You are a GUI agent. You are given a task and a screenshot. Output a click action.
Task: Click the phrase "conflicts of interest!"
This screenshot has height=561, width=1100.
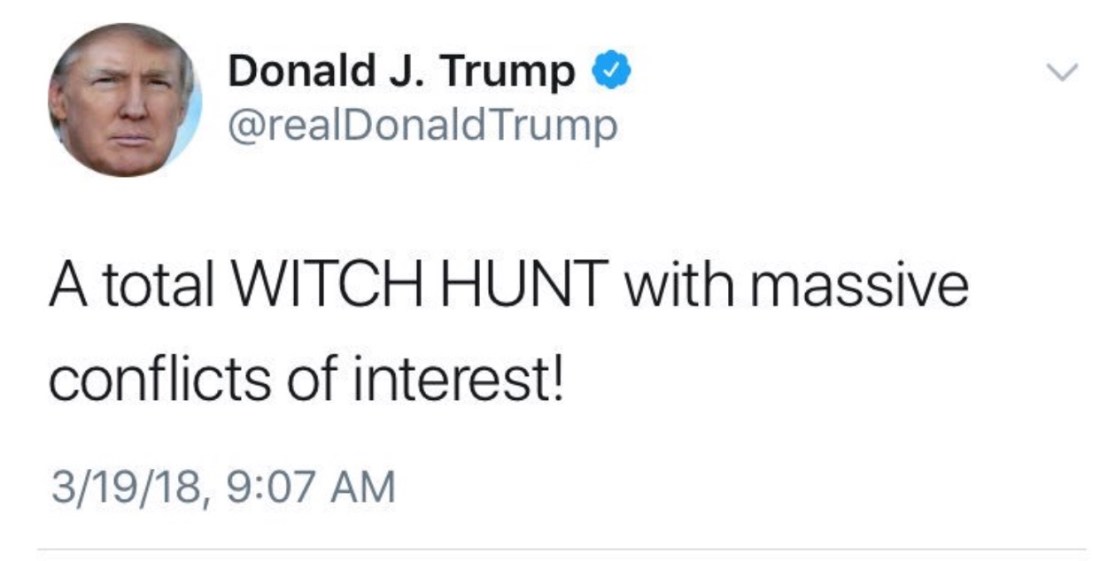point(308,380)
